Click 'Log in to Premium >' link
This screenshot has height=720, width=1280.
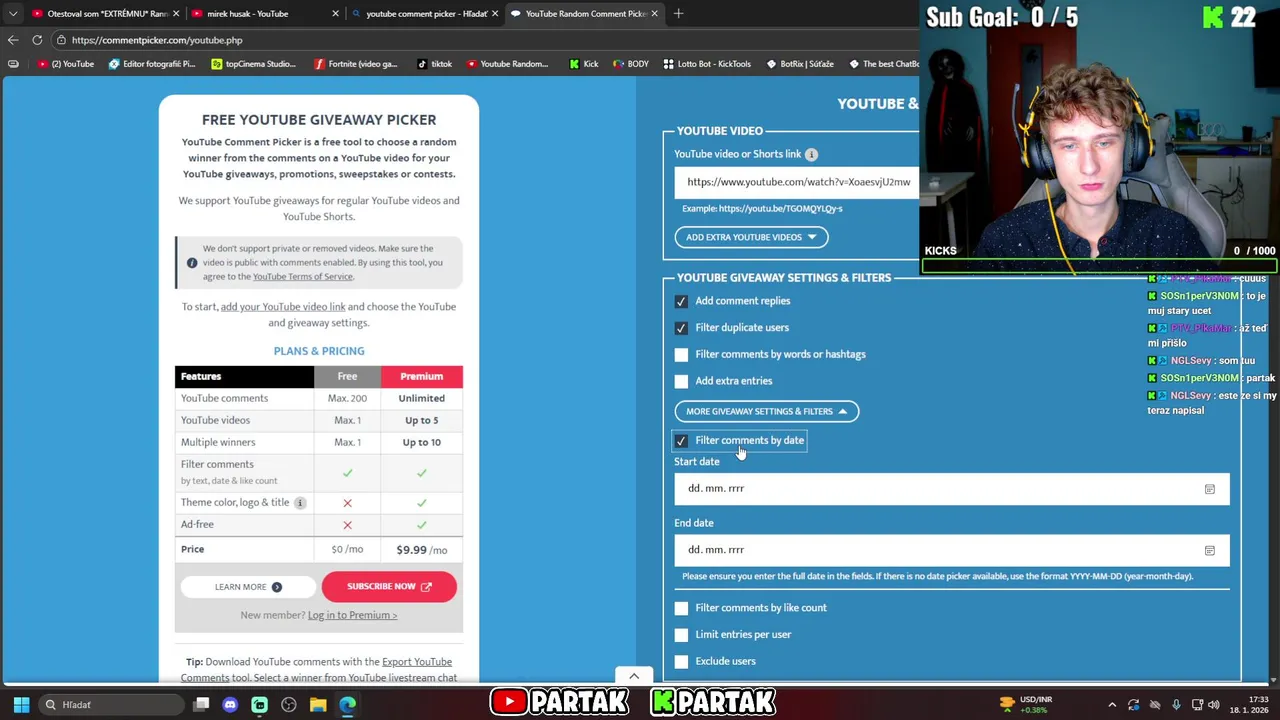coord(352,615)
